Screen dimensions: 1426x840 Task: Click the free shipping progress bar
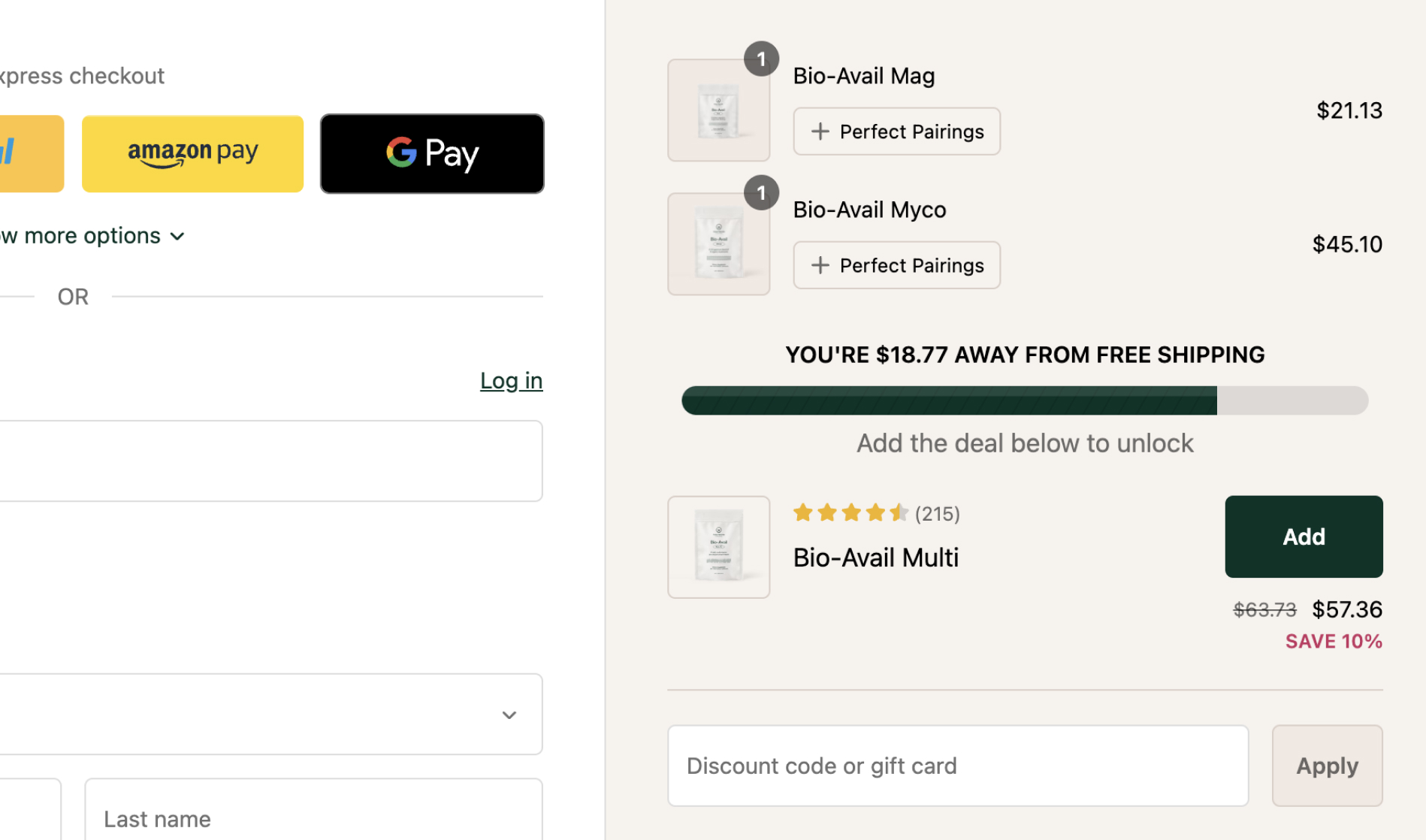pyautogui.click(x=1024, y=400)
